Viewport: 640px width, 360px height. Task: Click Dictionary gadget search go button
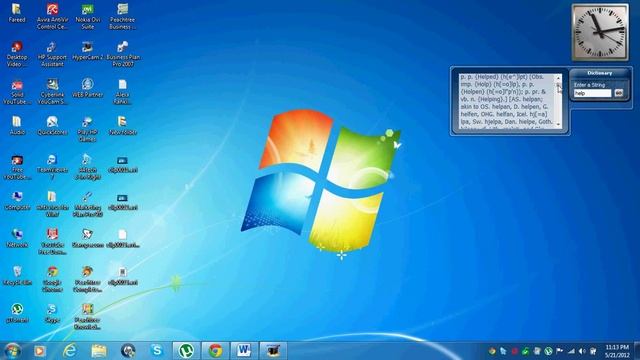[x=619, y=93]
